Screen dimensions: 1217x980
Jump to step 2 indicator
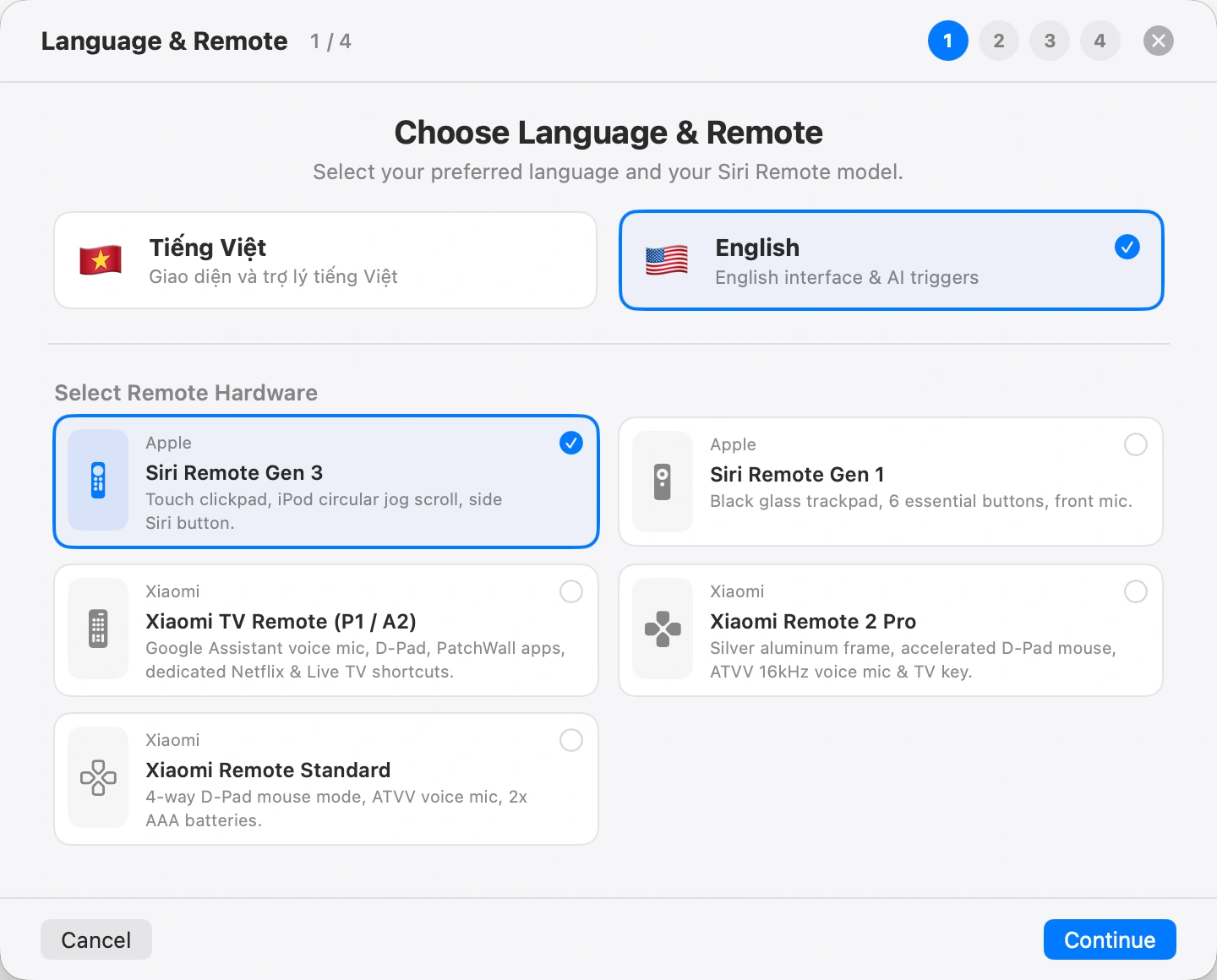click(x=999, y=41)
